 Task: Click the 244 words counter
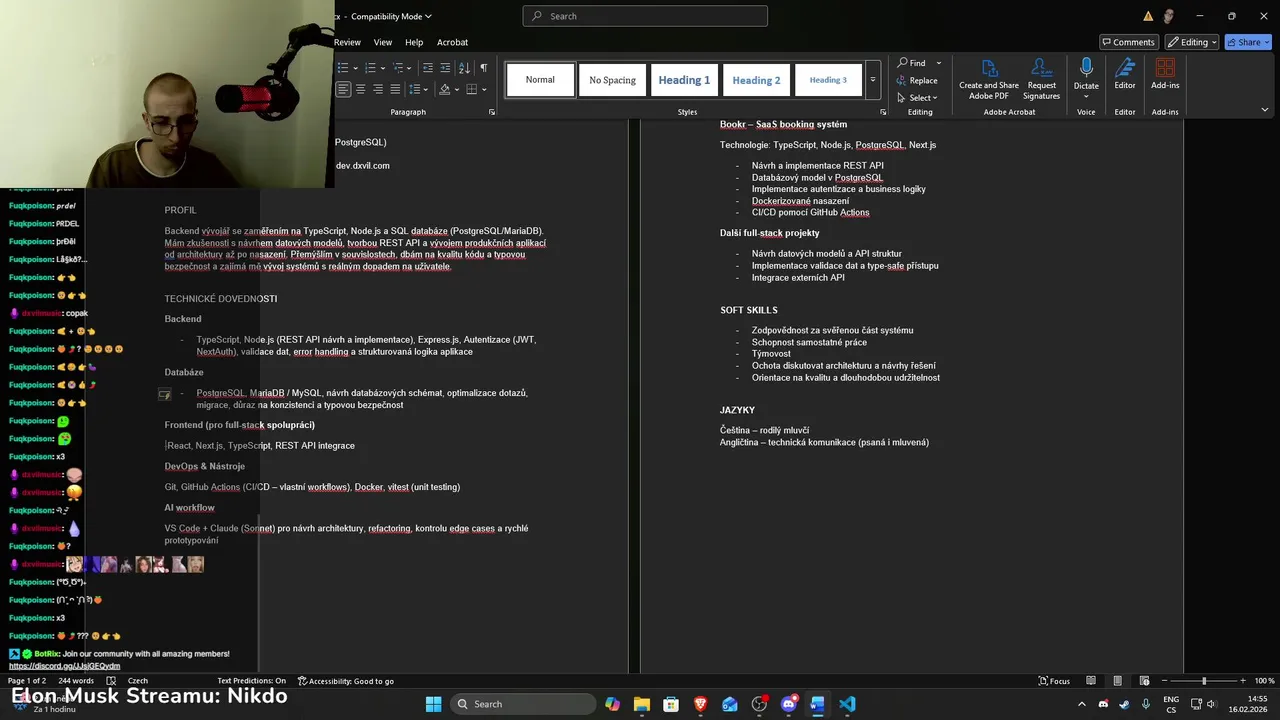point(76,681)
